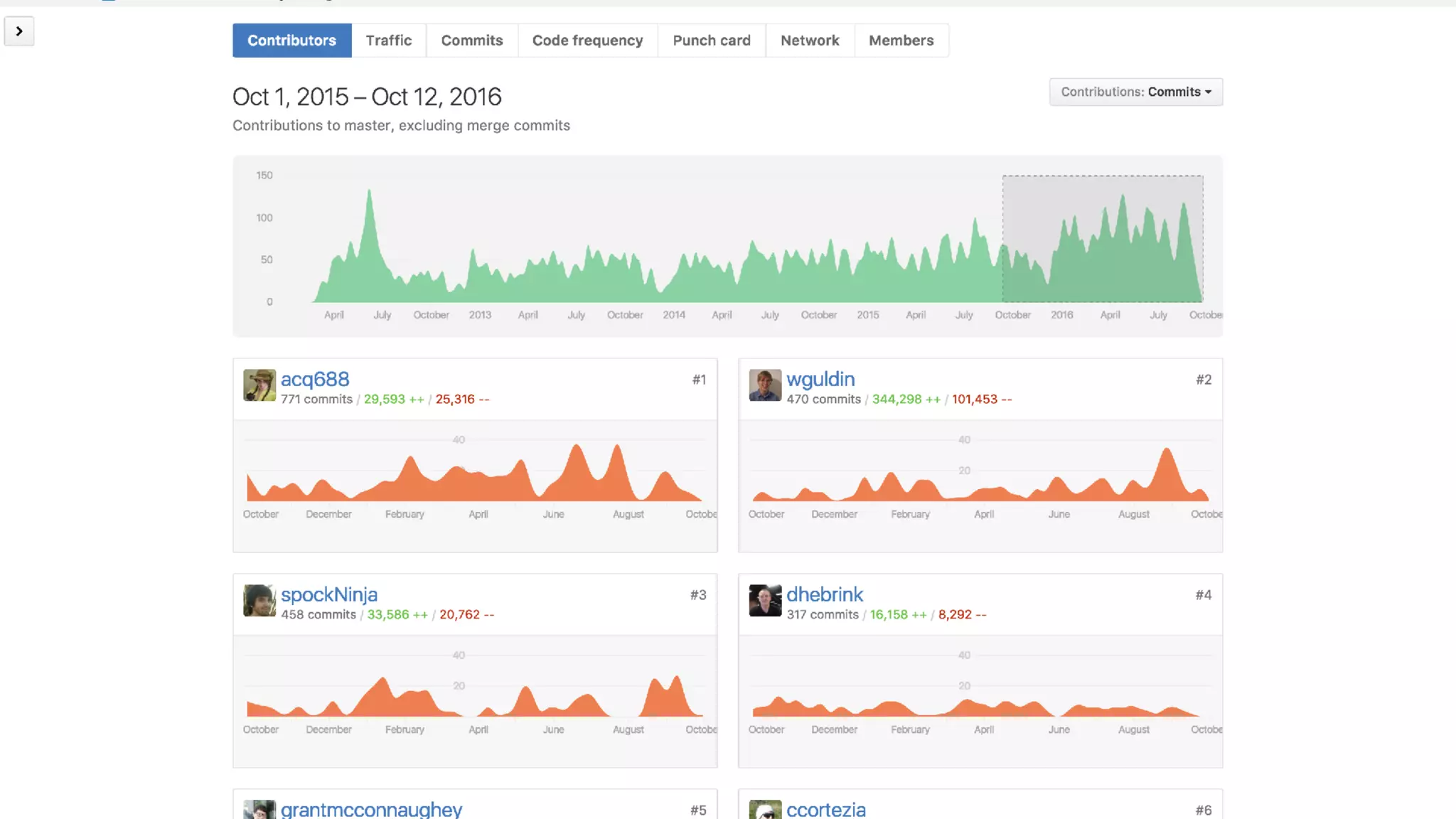
Task: Open the dhebrink username link
Action: coord(824,594)
